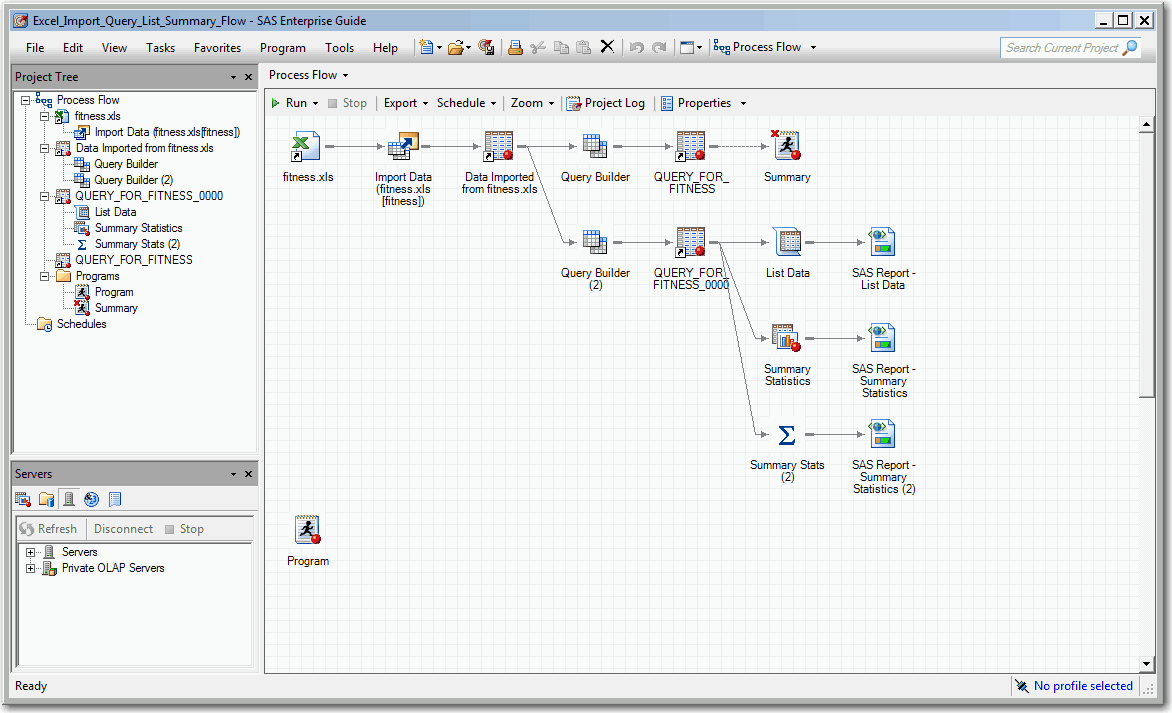Collapse the Programs folder in Project Tree
The height and width of the screenshot is (713, 1172).
click(45, 276)
